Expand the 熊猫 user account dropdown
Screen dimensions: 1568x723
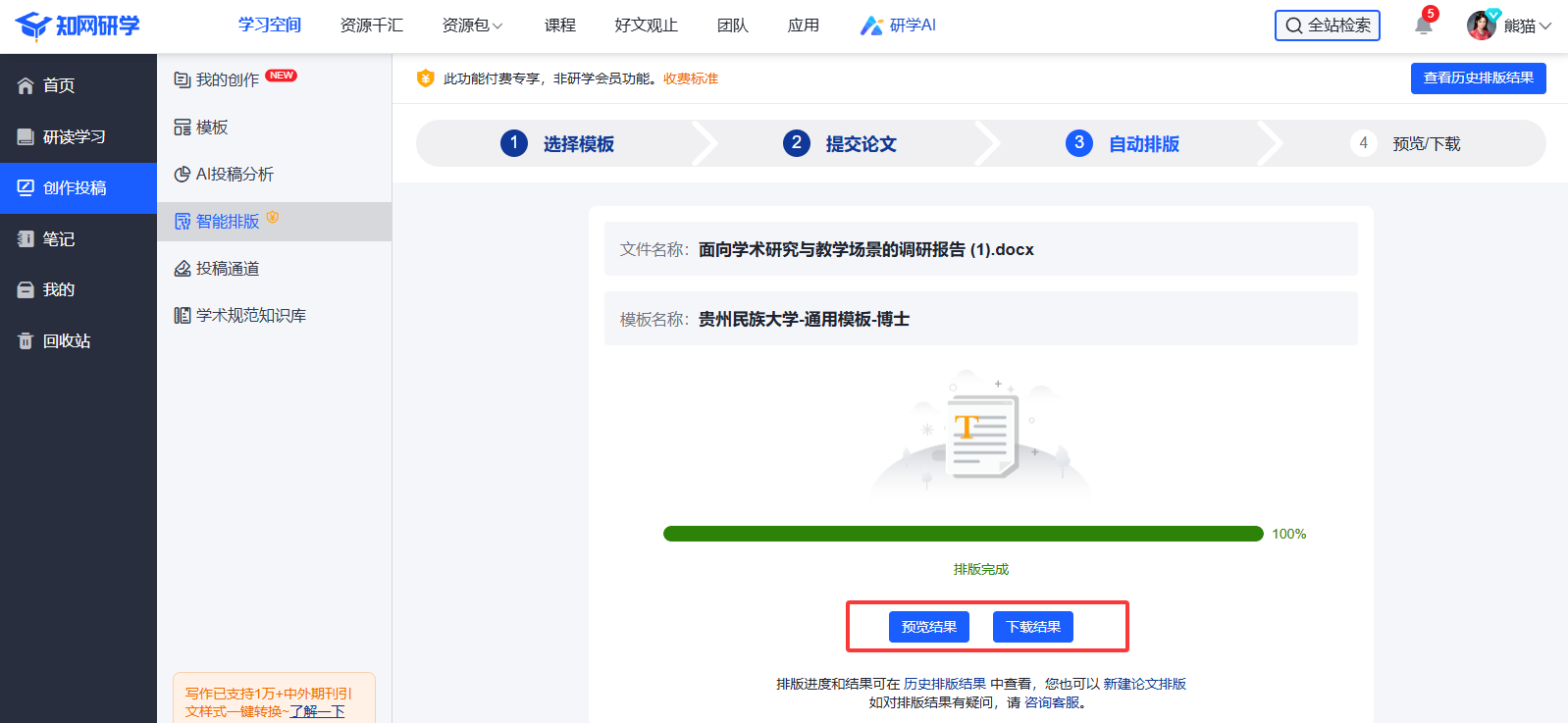click(x=1528, y=26)
